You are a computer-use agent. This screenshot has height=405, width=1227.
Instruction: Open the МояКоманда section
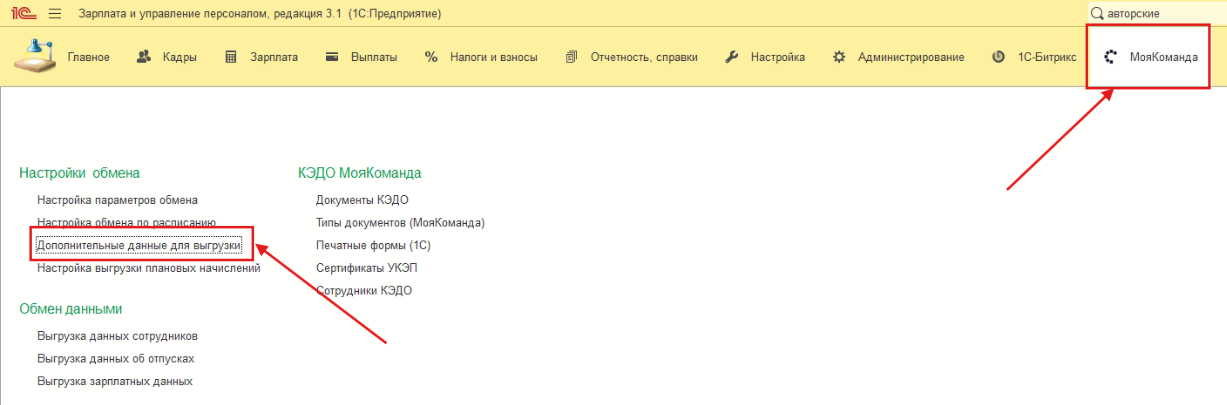point(1150,57)
